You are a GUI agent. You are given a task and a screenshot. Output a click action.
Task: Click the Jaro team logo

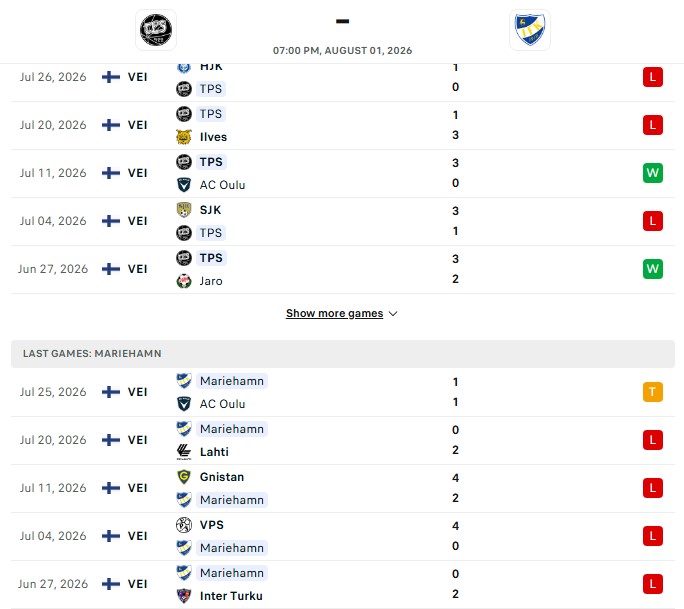[184, 281]
